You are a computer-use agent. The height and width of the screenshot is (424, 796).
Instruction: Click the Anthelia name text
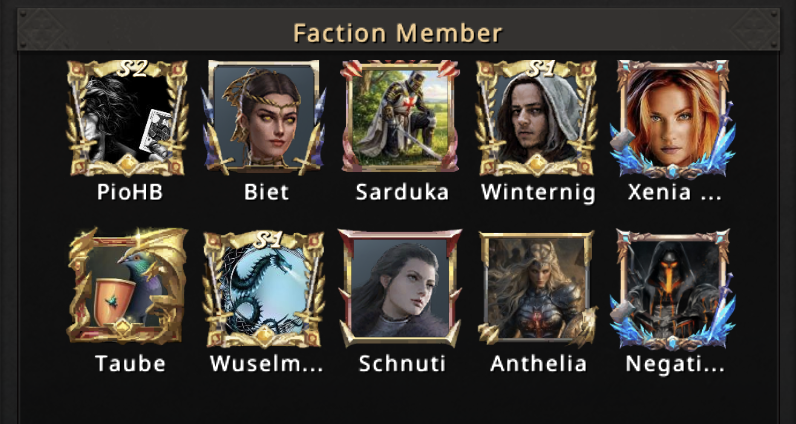538,364
